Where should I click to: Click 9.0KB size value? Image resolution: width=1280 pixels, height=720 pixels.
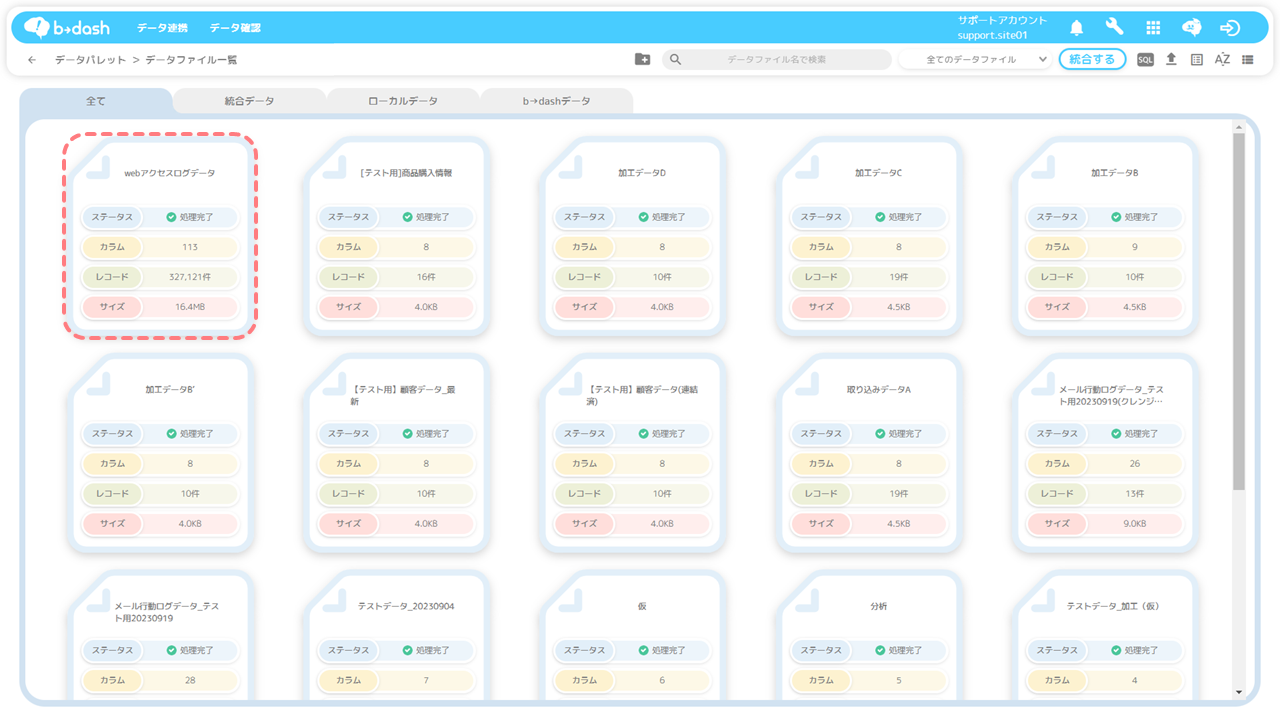tap(1135, 524)
